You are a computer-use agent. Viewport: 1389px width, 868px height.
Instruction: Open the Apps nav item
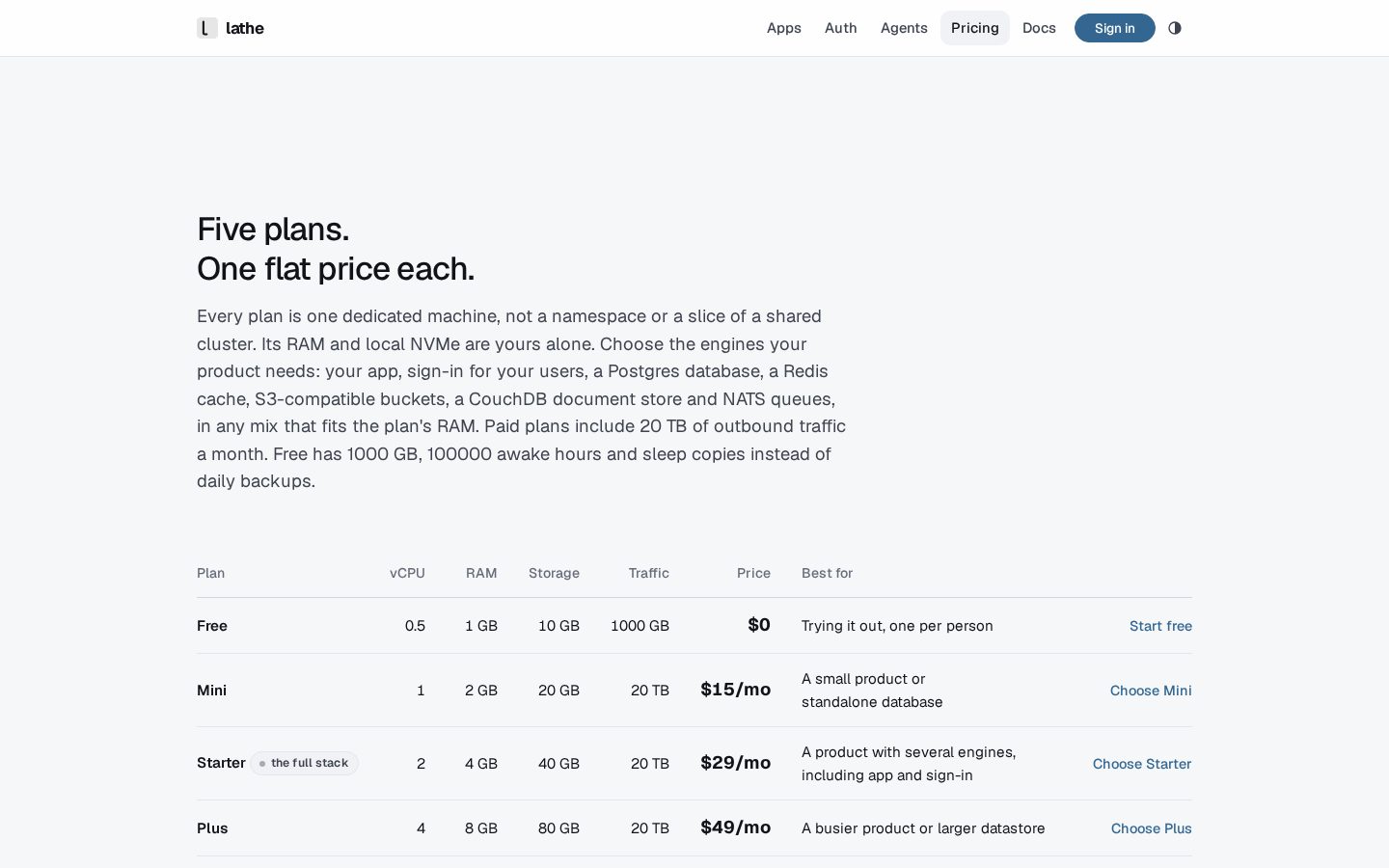pyautogui.click(x=784, y=28)
